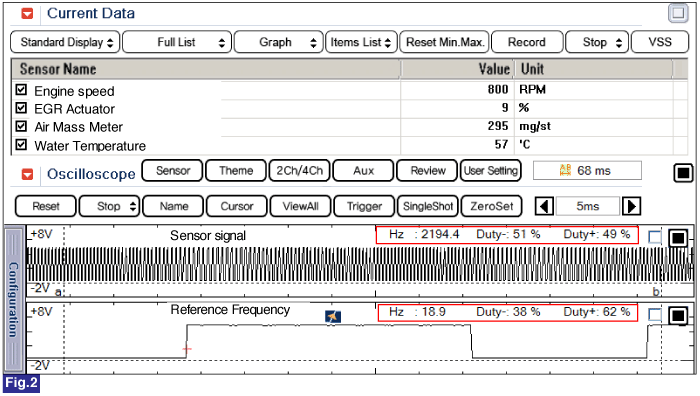Open the oscilloscope Stop dropdown
The width and height of the screenshot is (700, 396).
point(109,206)
